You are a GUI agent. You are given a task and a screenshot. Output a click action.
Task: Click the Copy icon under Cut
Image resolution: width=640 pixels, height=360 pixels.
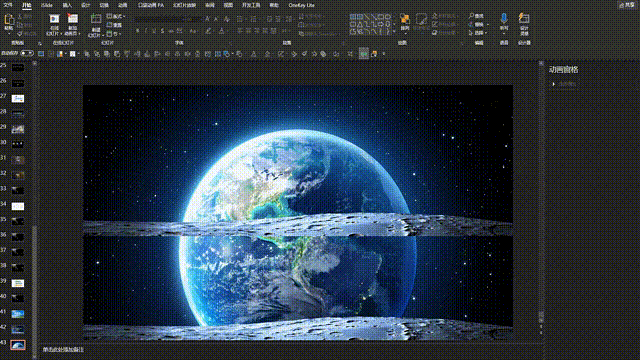coord(20,25)
